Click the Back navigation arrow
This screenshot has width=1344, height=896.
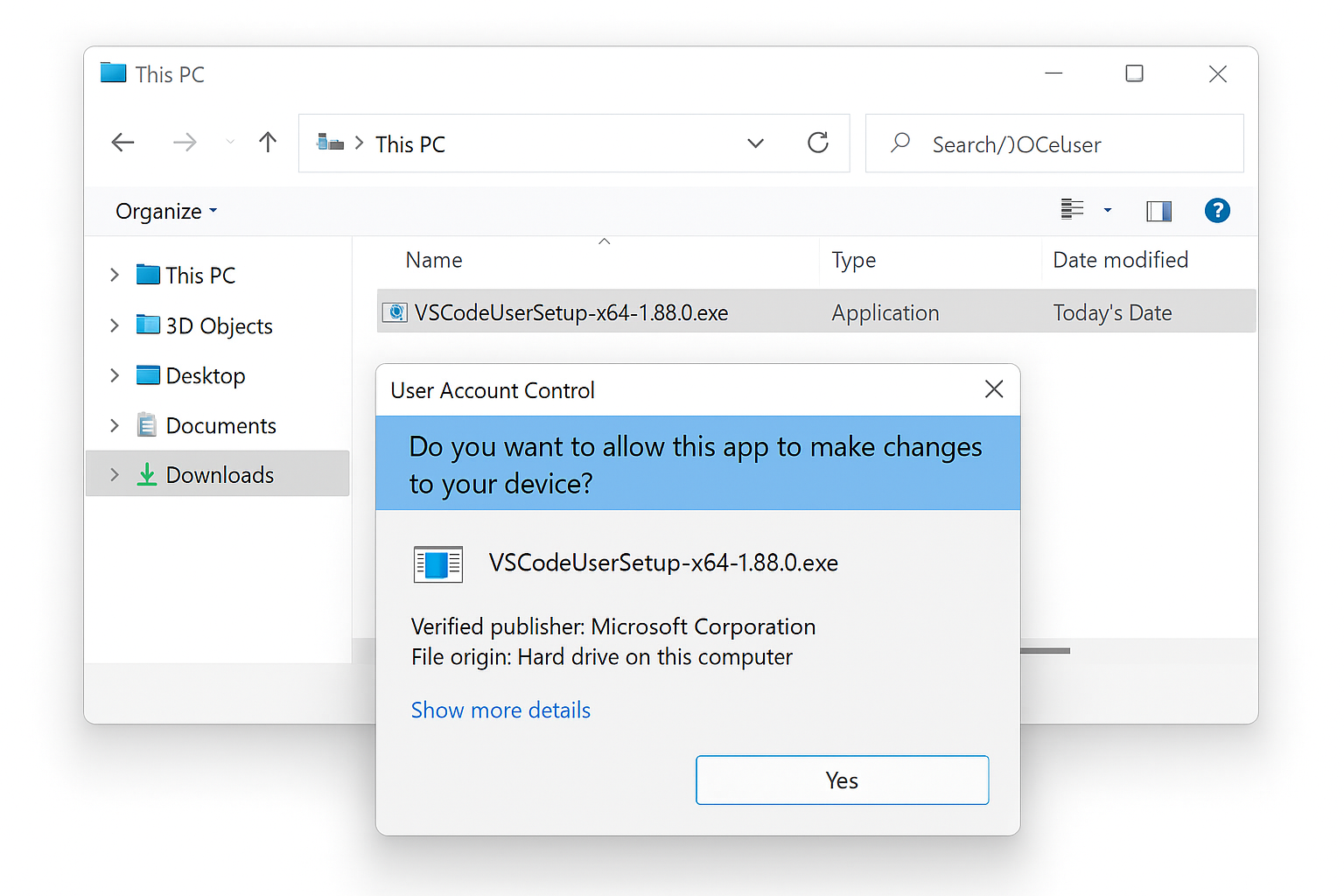pos(123,143)
